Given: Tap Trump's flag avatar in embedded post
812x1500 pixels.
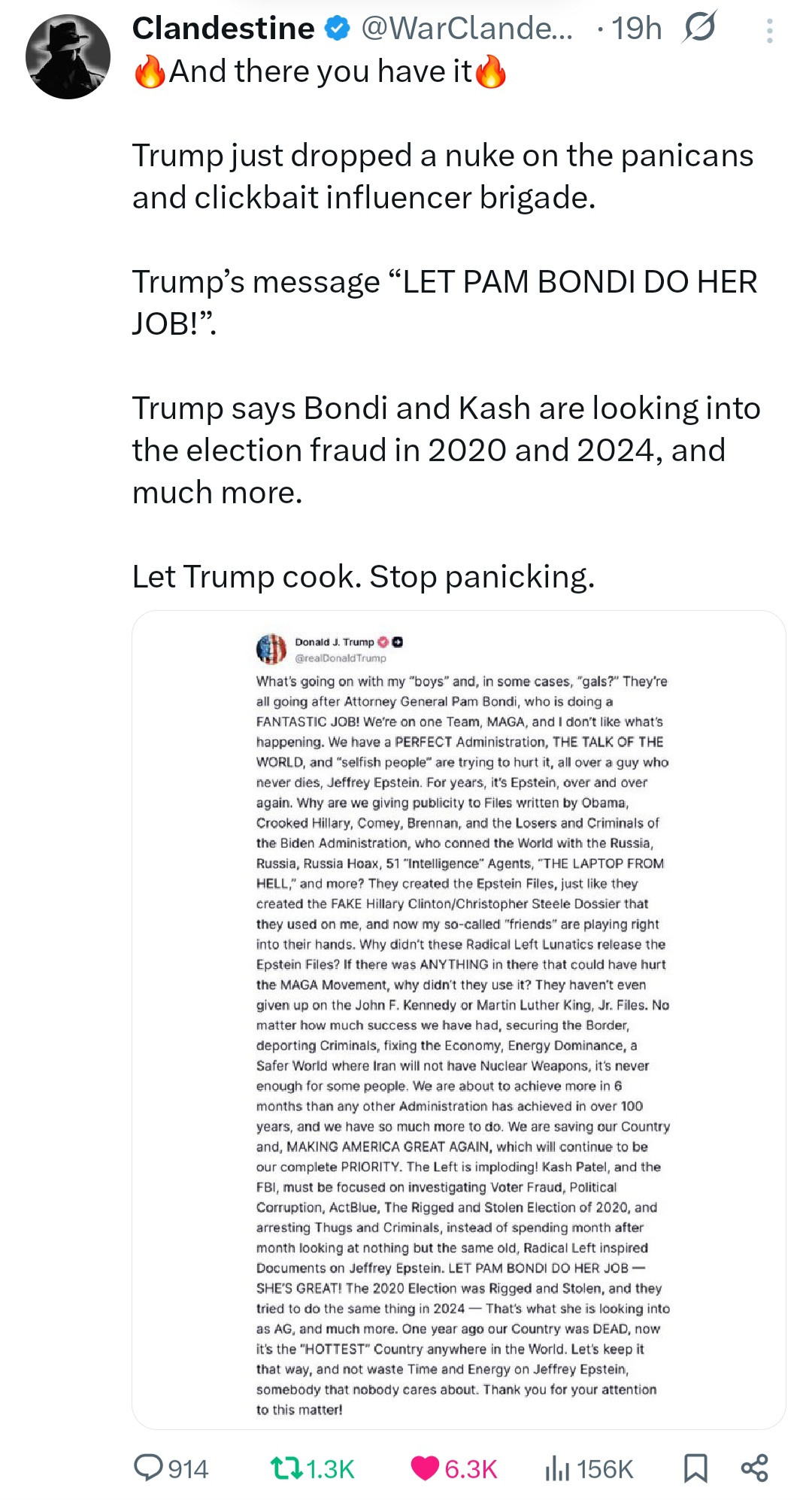Looking at the screenshot, I should tap(271, 648).
